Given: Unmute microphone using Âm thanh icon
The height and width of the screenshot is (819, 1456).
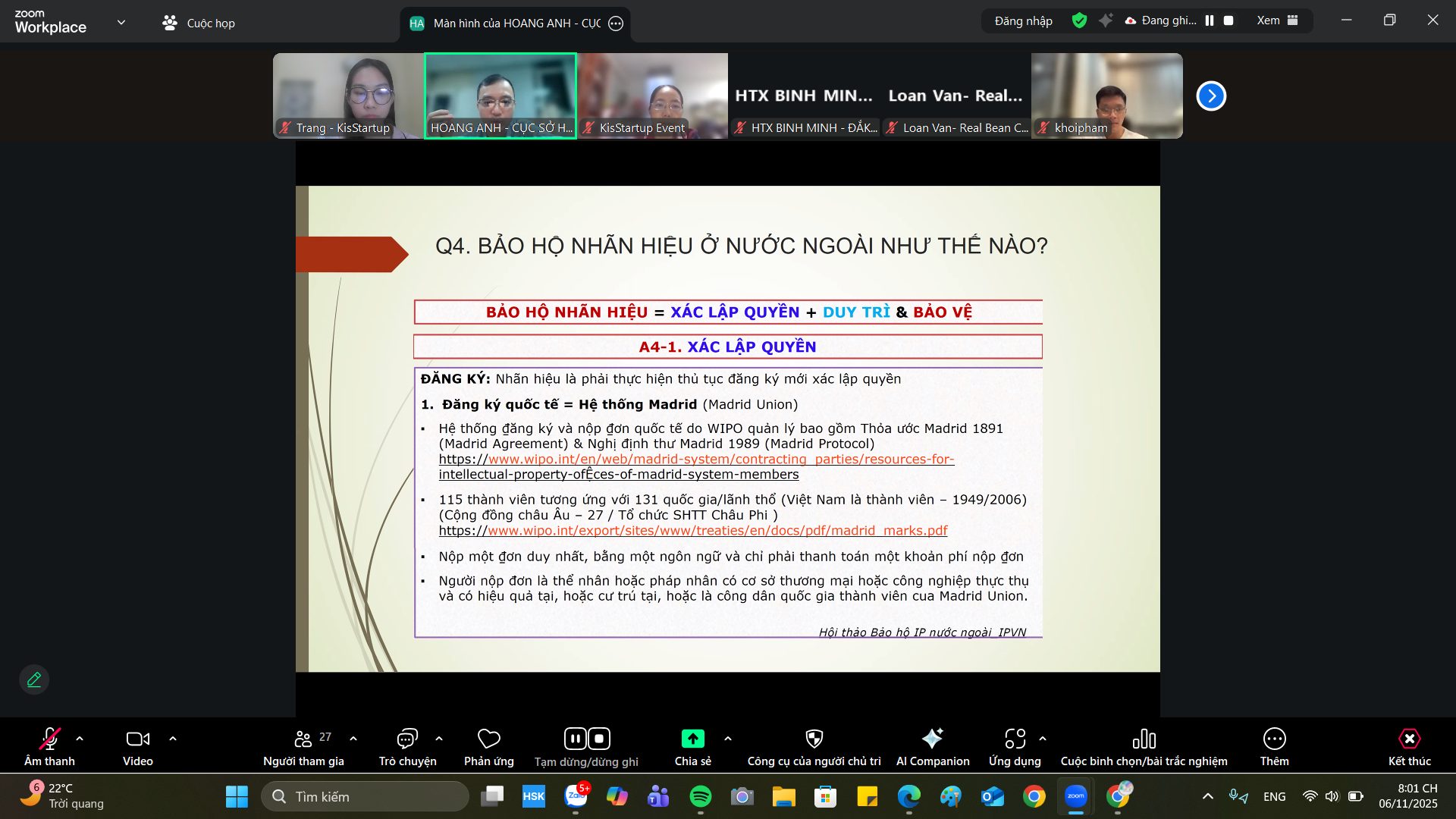Looking at the screenshot, I should click(49, 739).
